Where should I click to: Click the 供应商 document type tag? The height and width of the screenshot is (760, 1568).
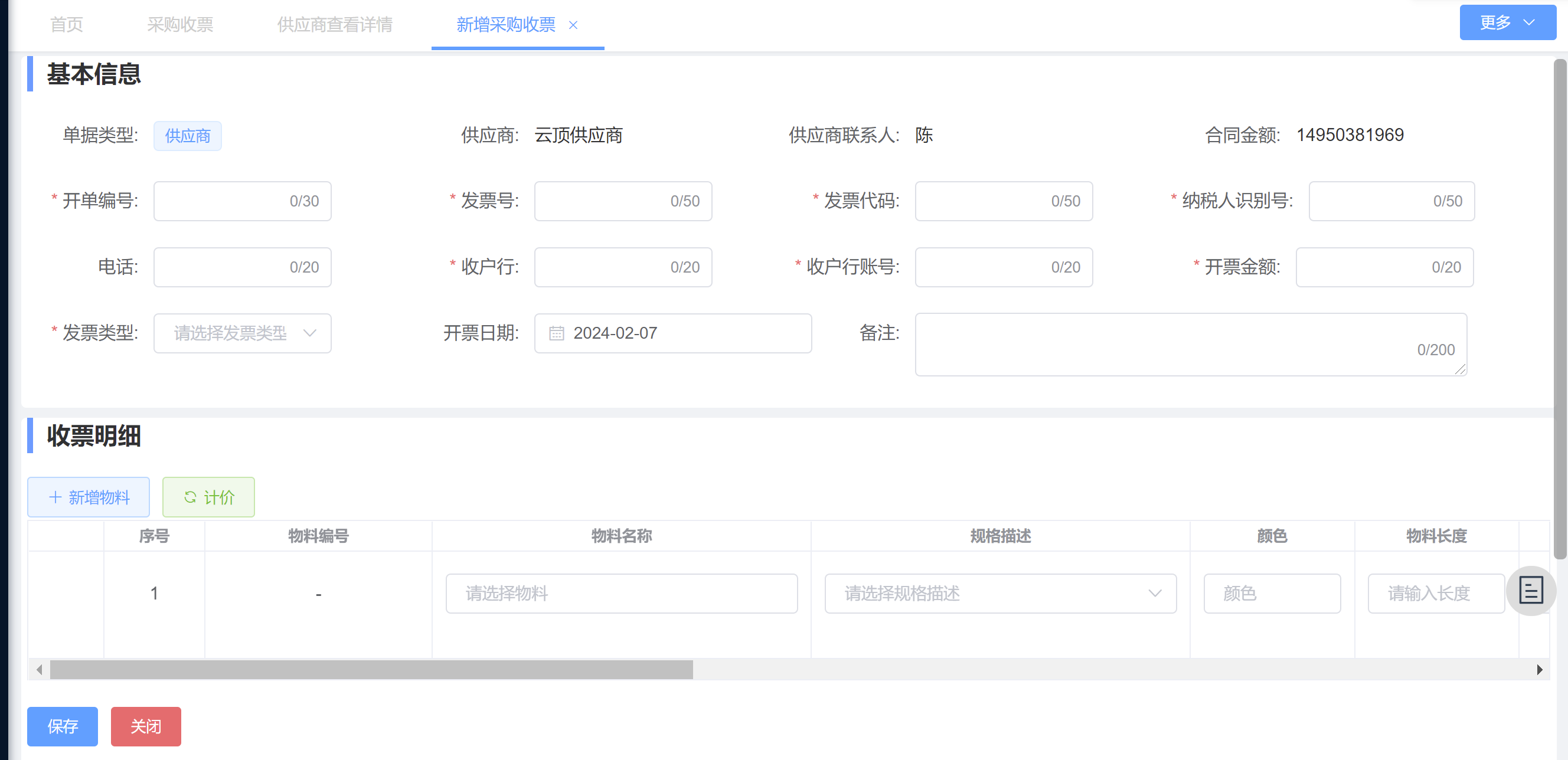point(188,136)
